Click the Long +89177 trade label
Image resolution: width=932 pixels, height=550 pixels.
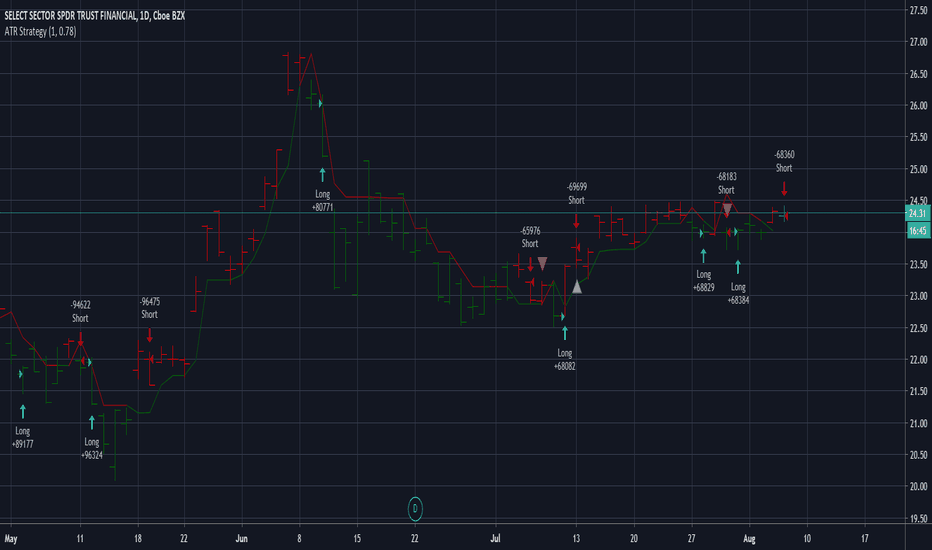point(23,438)
